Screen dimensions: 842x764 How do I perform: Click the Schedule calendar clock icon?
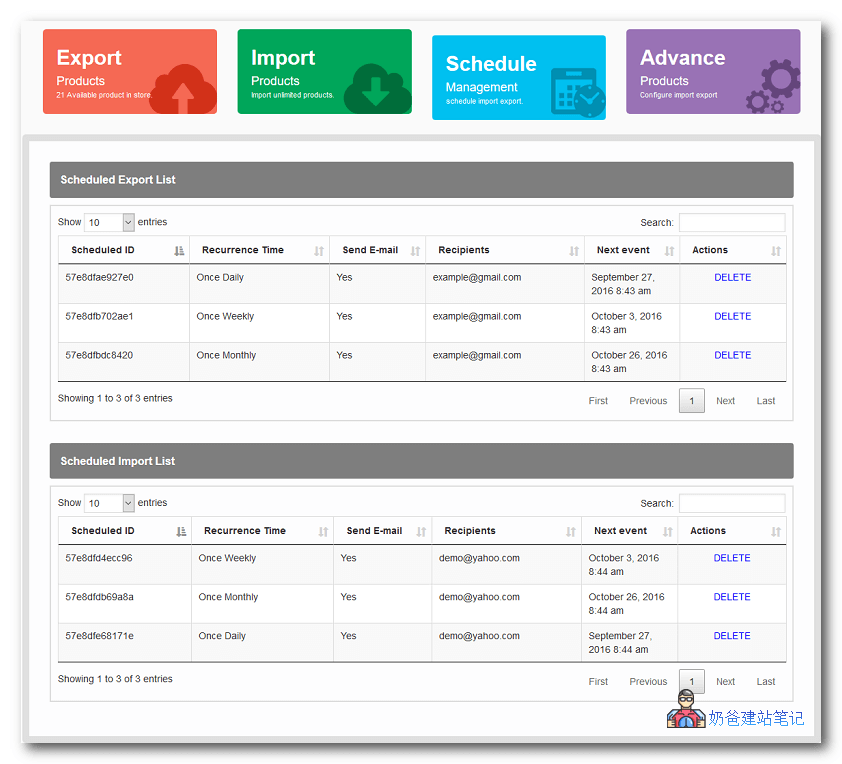(x=577, y=93)
